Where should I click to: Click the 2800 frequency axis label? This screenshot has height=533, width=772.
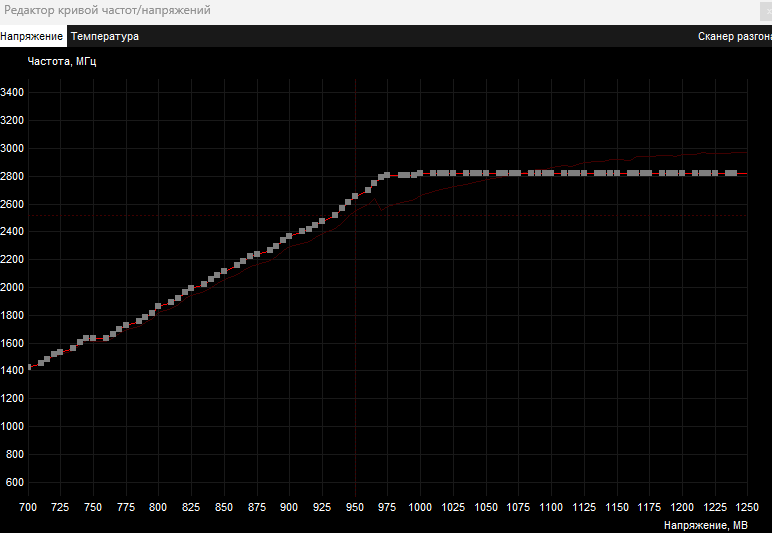[12, 176]
